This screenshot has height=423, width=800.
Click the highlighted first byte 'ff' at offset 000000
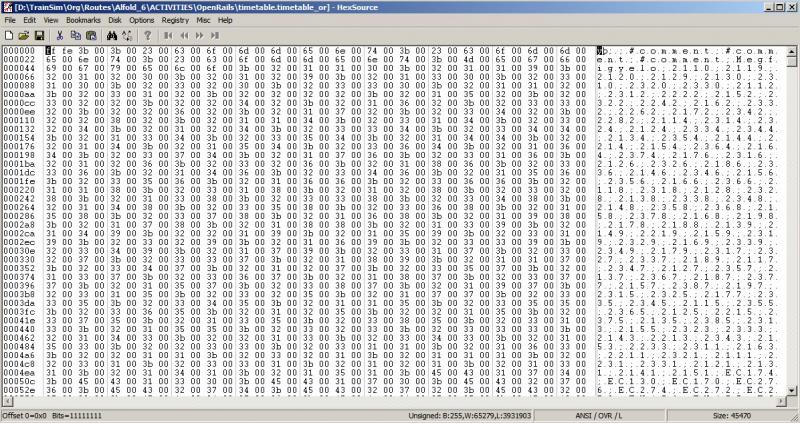(51, 51)
